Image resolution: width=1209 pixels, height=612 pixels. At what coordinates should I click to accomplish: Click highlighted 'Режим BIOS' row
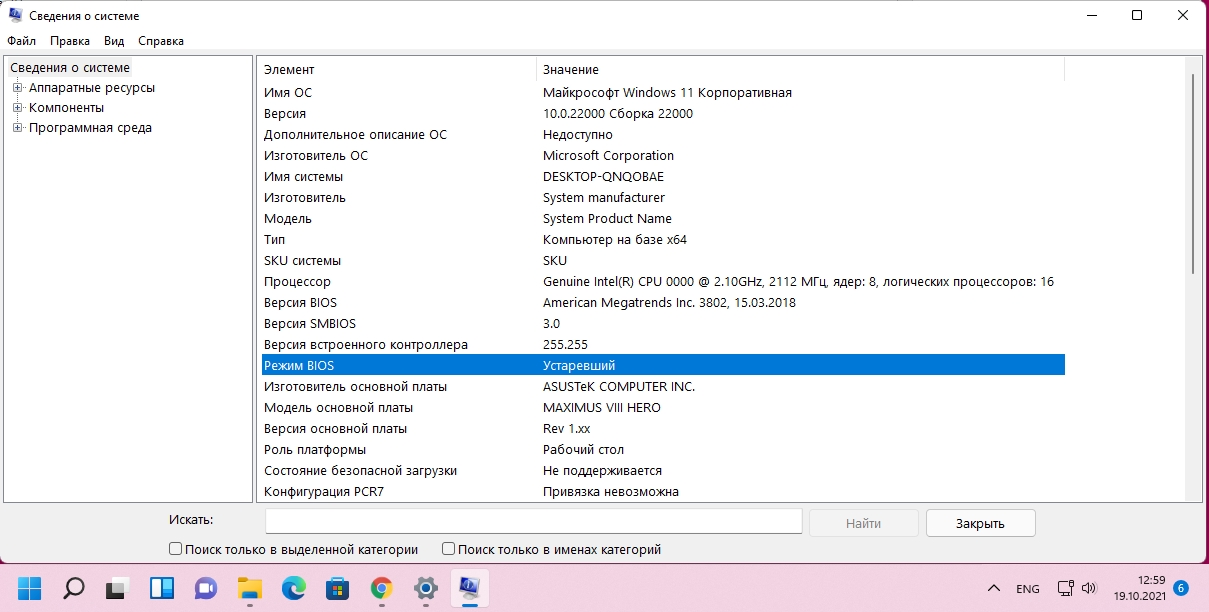pyautogui.click(x=663, y=366)
